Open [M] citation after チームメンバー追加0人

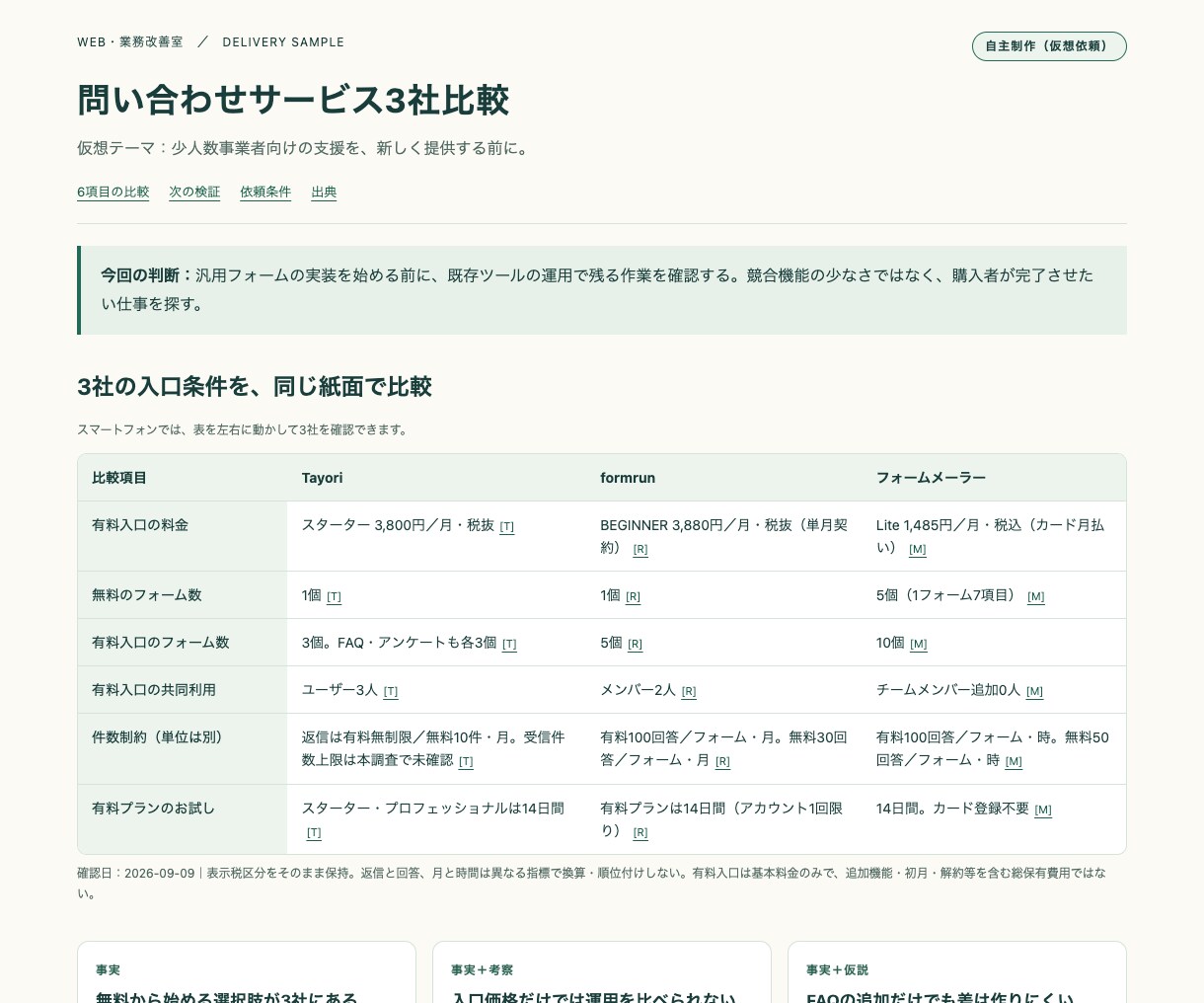[1035, 691]
